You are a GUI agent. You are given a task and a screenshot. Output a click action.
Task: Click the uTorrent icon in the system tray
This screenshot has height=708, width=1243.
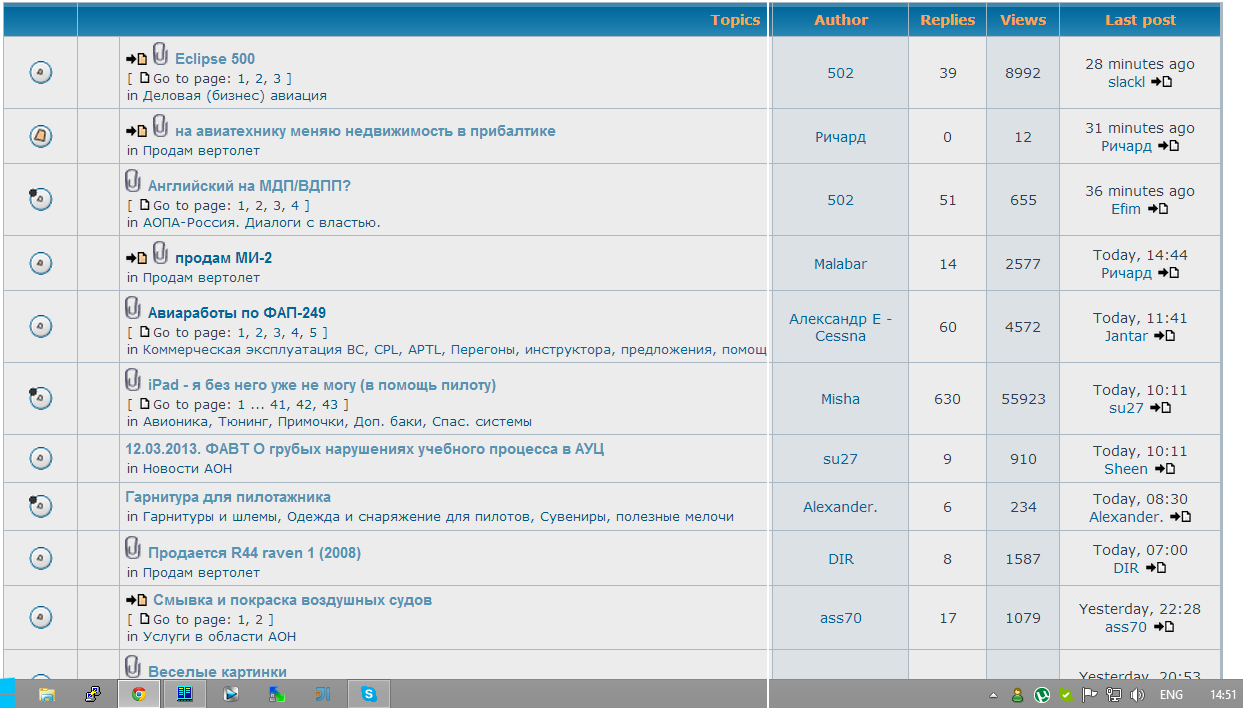point(1042,695)
